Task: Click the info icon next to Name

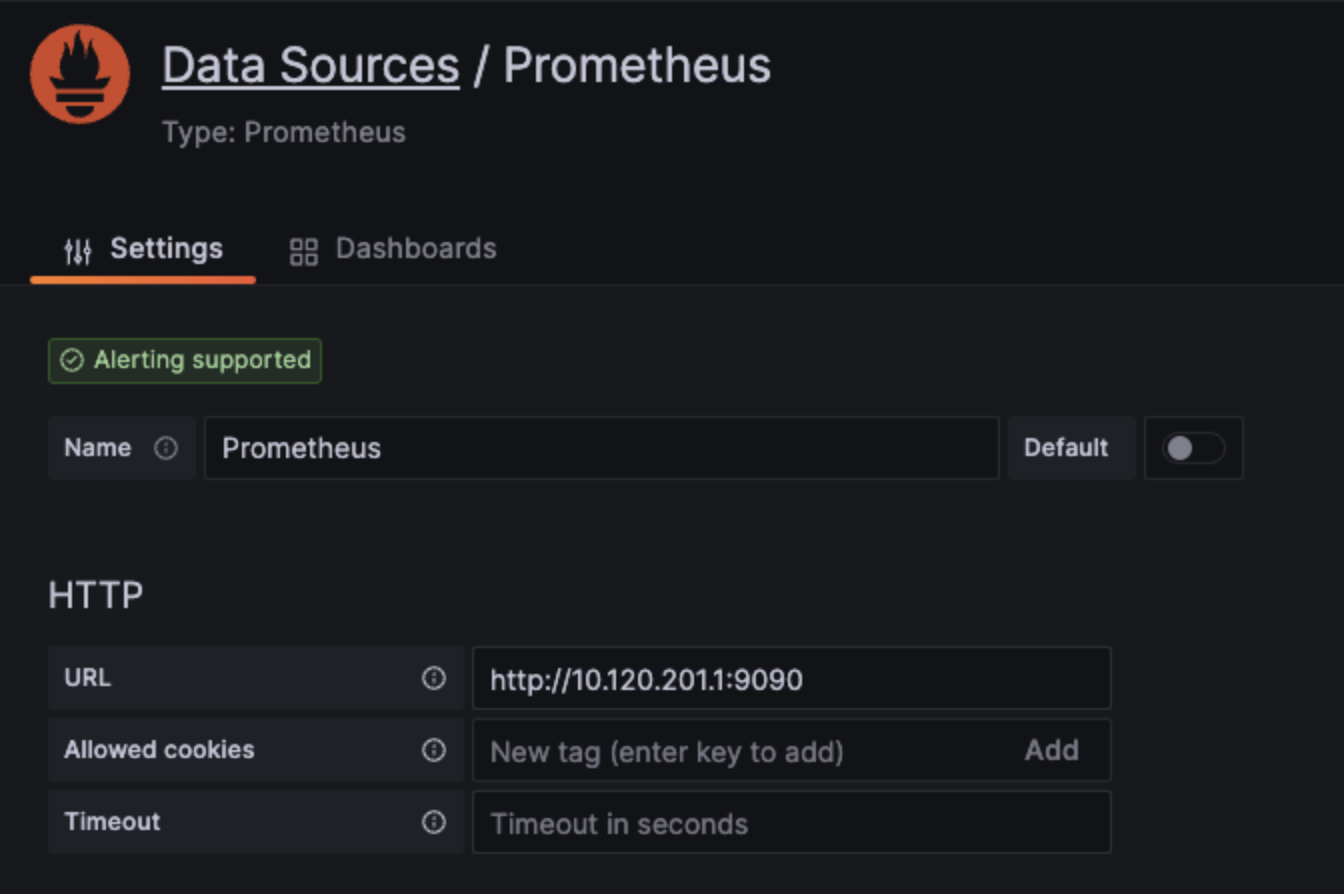Action: 168,448
